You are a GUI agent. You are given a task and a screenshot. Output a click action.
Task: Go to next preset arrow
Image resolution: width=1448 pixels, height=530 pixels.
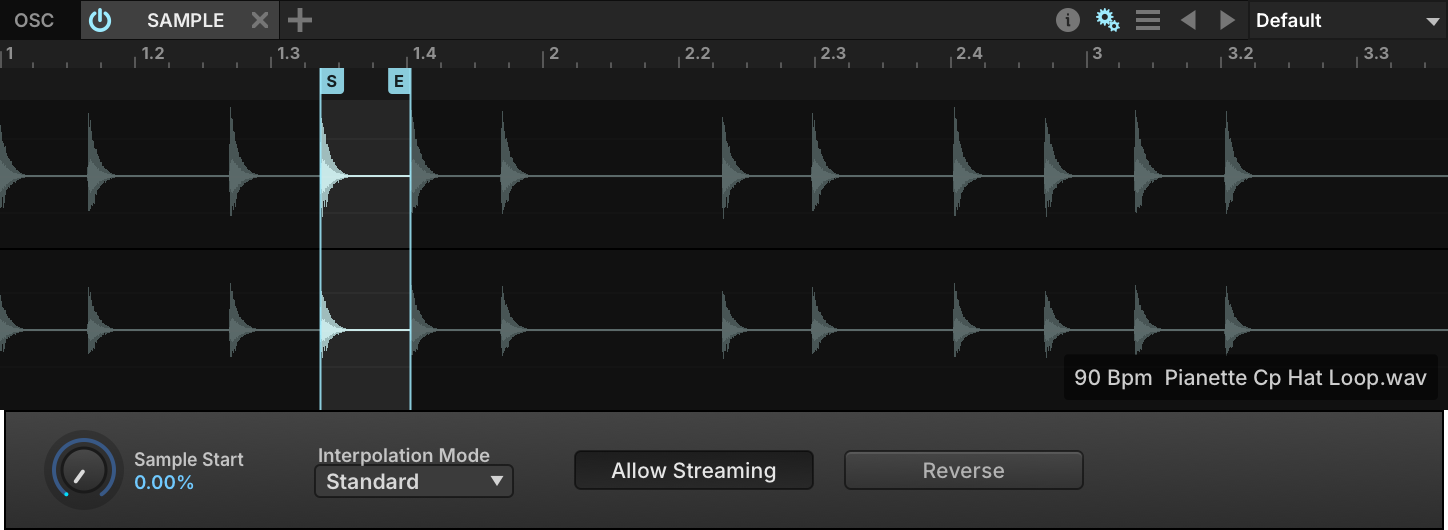click(x=1227, y=20)
